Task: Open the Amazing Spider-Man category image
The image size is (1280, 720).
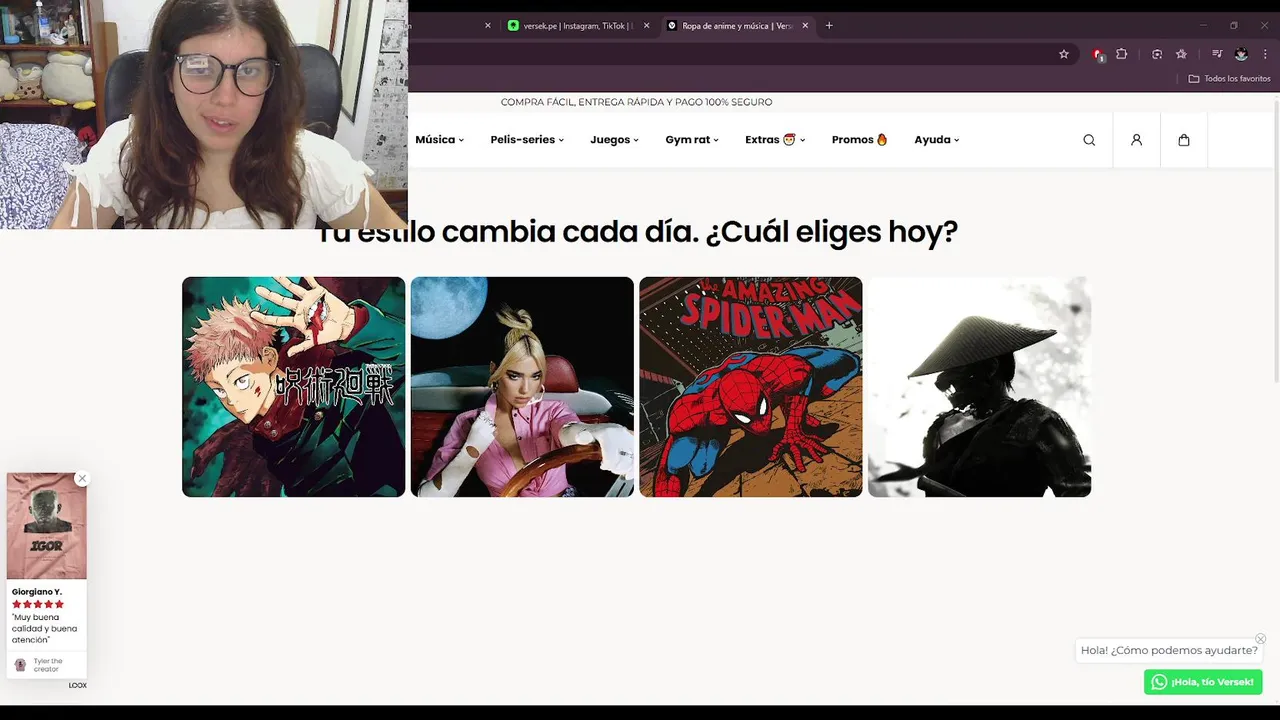Action: click(751, 387)
